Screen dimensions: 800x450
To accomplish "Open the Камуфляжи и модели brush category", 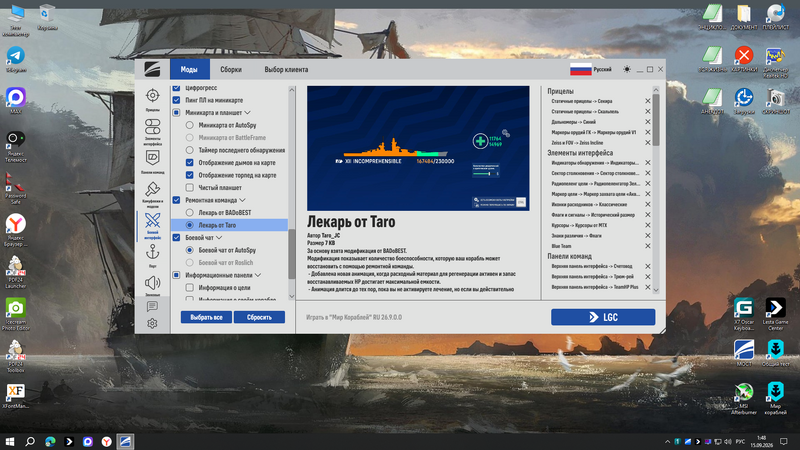I will 153,189.
